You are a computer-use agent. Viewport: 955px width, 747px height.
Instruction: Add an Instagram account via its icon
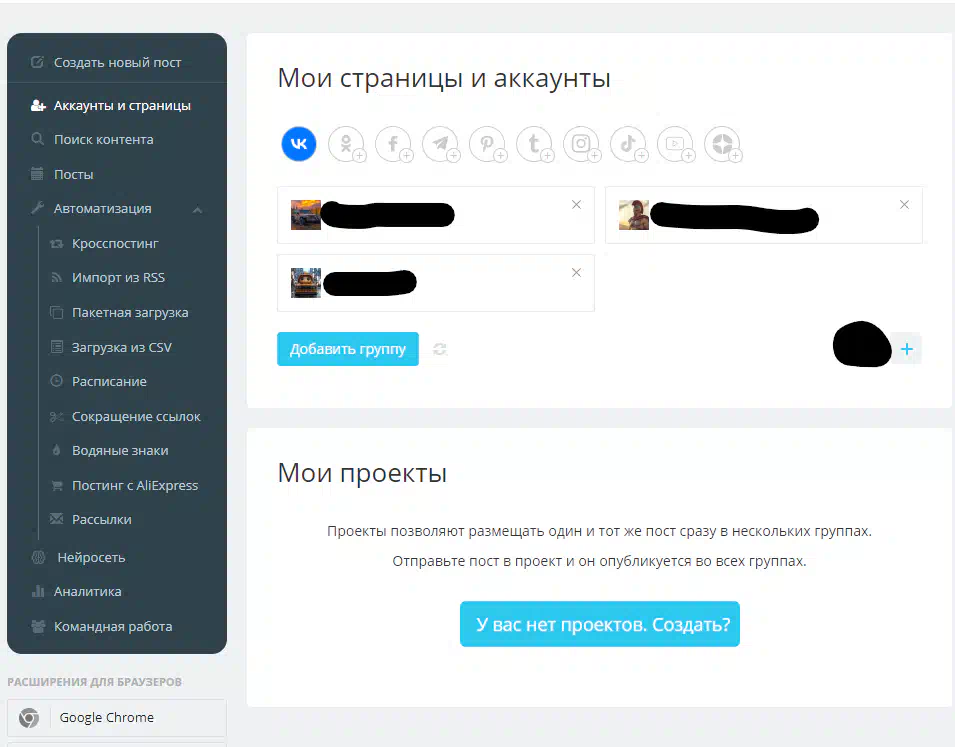point(580,144)
